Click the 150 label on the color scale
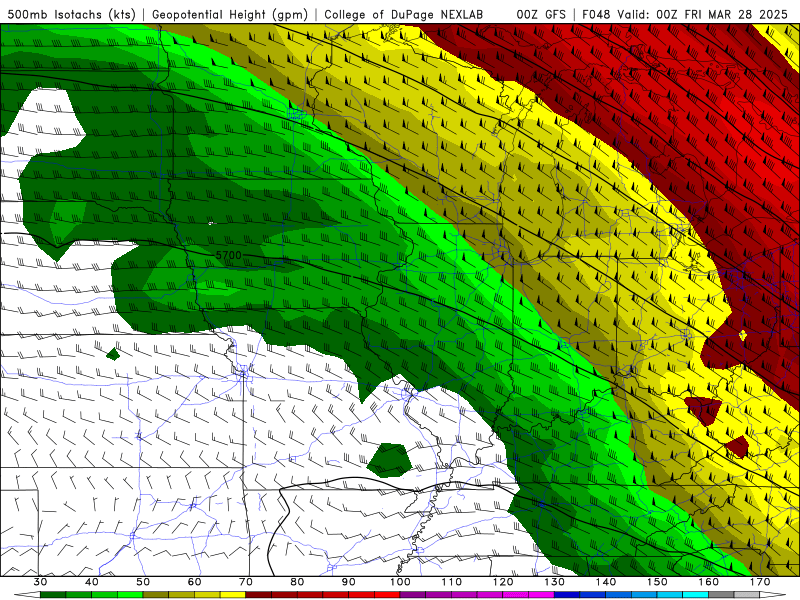The image size is (800, 600). click(657, 582)
